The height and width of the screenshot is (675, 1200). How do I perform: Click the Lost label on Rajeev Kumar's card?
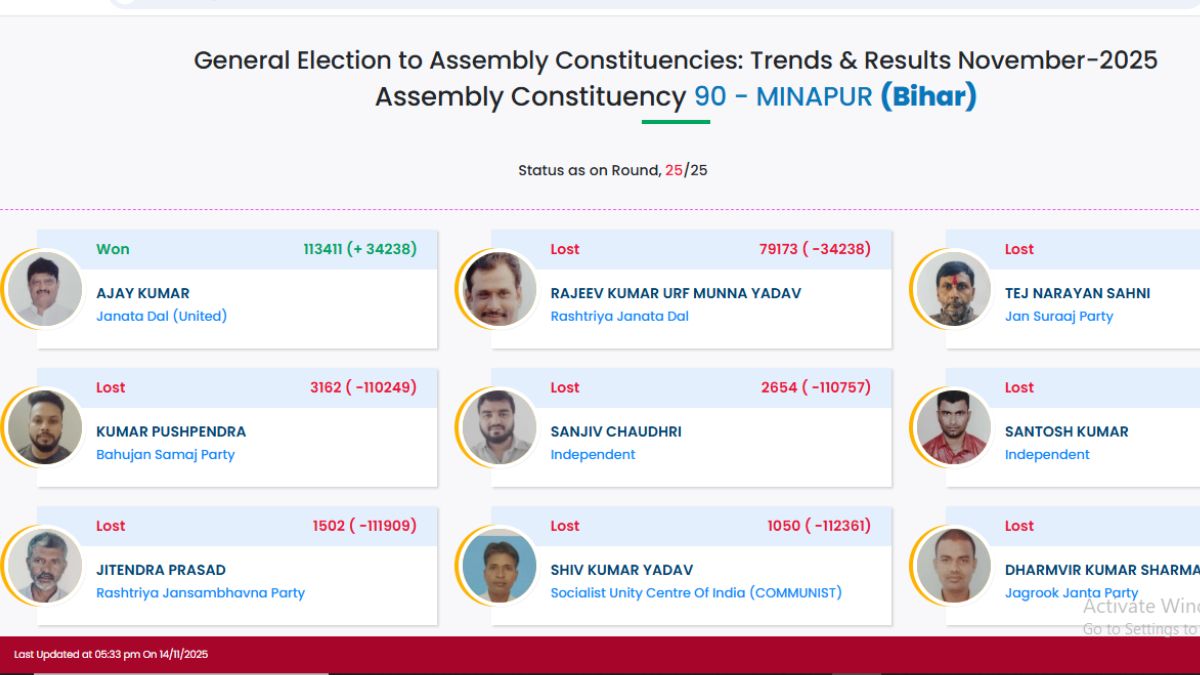565,249
